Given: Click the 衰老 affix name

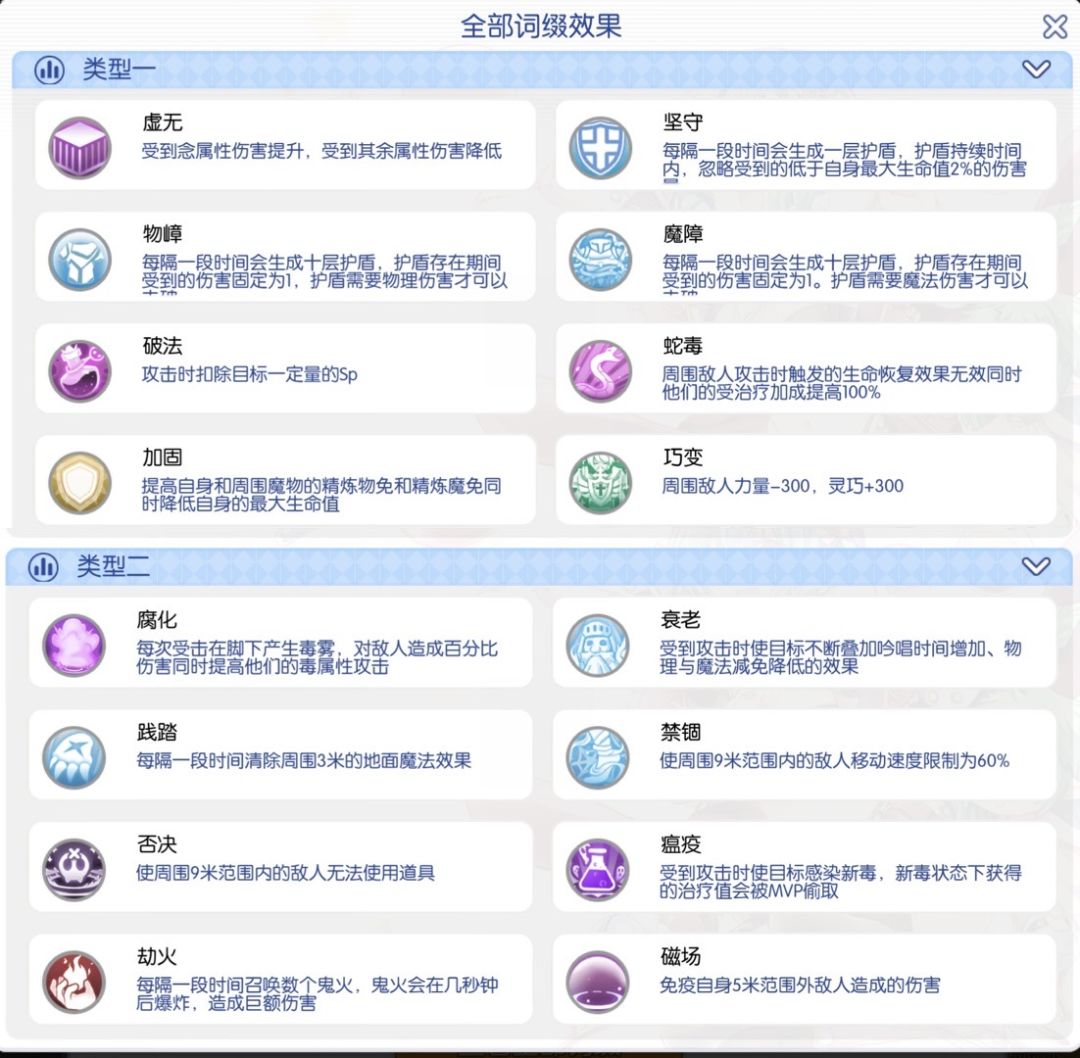Looking at the screenshot, I should click(x=680, y=620).
